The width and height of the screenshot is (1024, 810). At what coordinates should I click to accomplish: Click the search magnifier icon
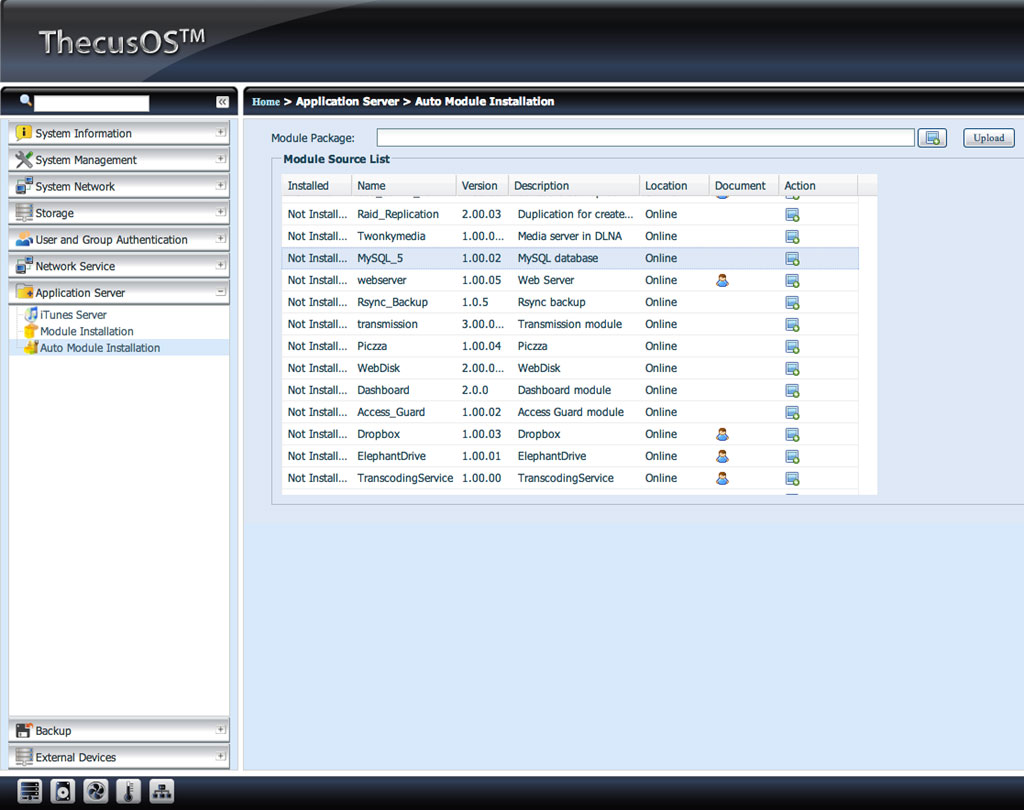click(x=25, y=101)
